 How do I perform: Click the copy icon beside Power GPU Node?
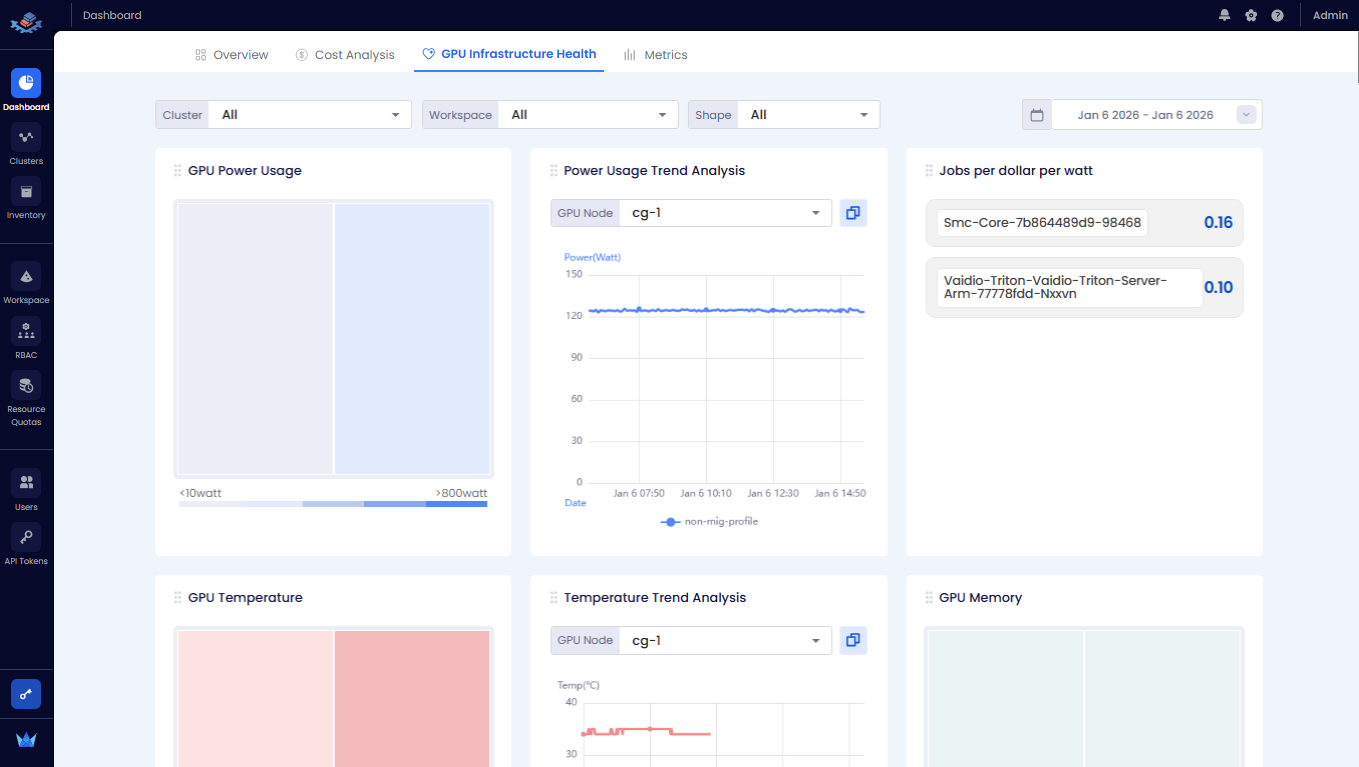point(853,213)
